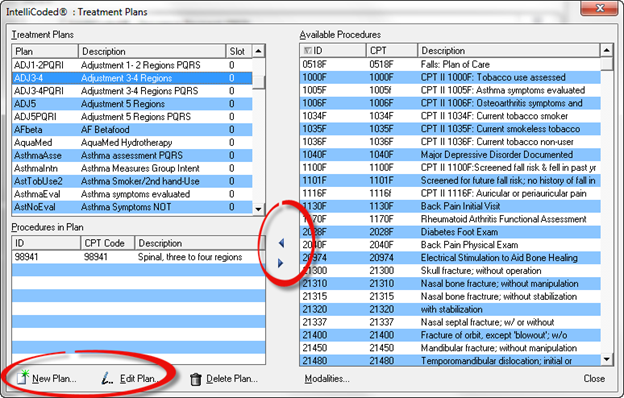
Task: Sort Treatment Plans by Plan column header
Action: 45,51
